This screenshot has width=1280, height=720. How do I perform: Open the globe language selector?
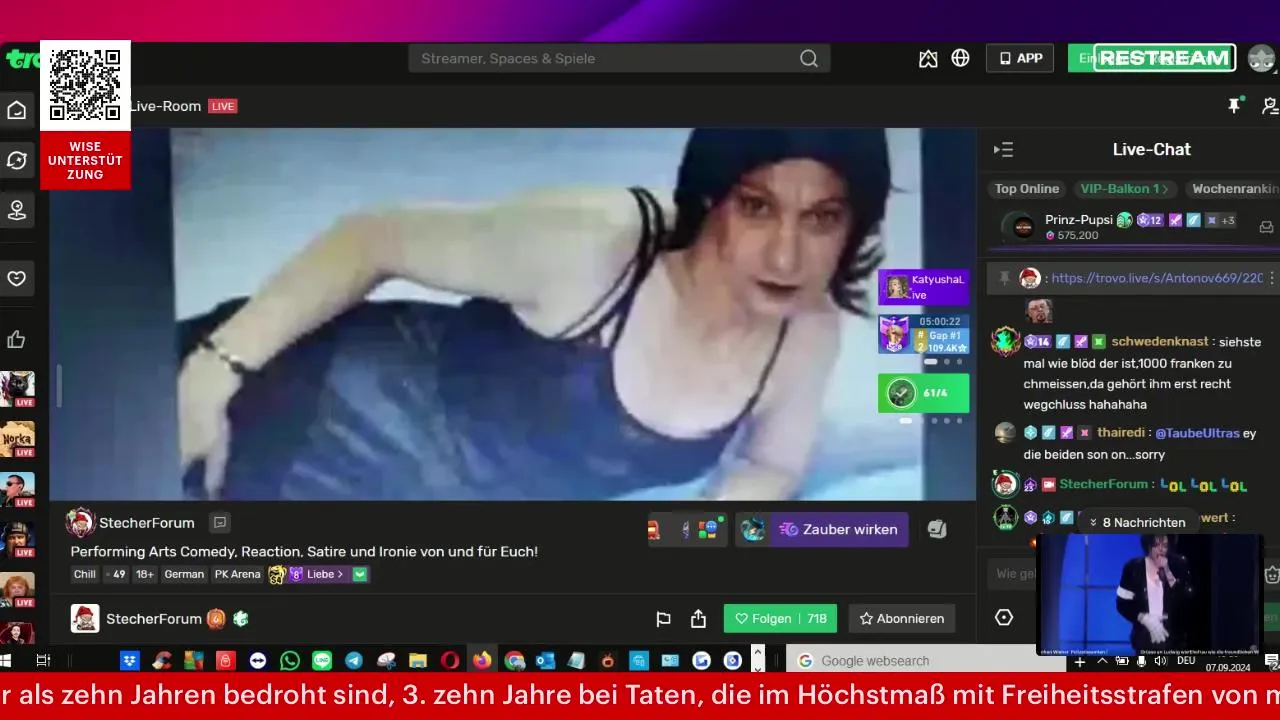(x=960, y=58)
